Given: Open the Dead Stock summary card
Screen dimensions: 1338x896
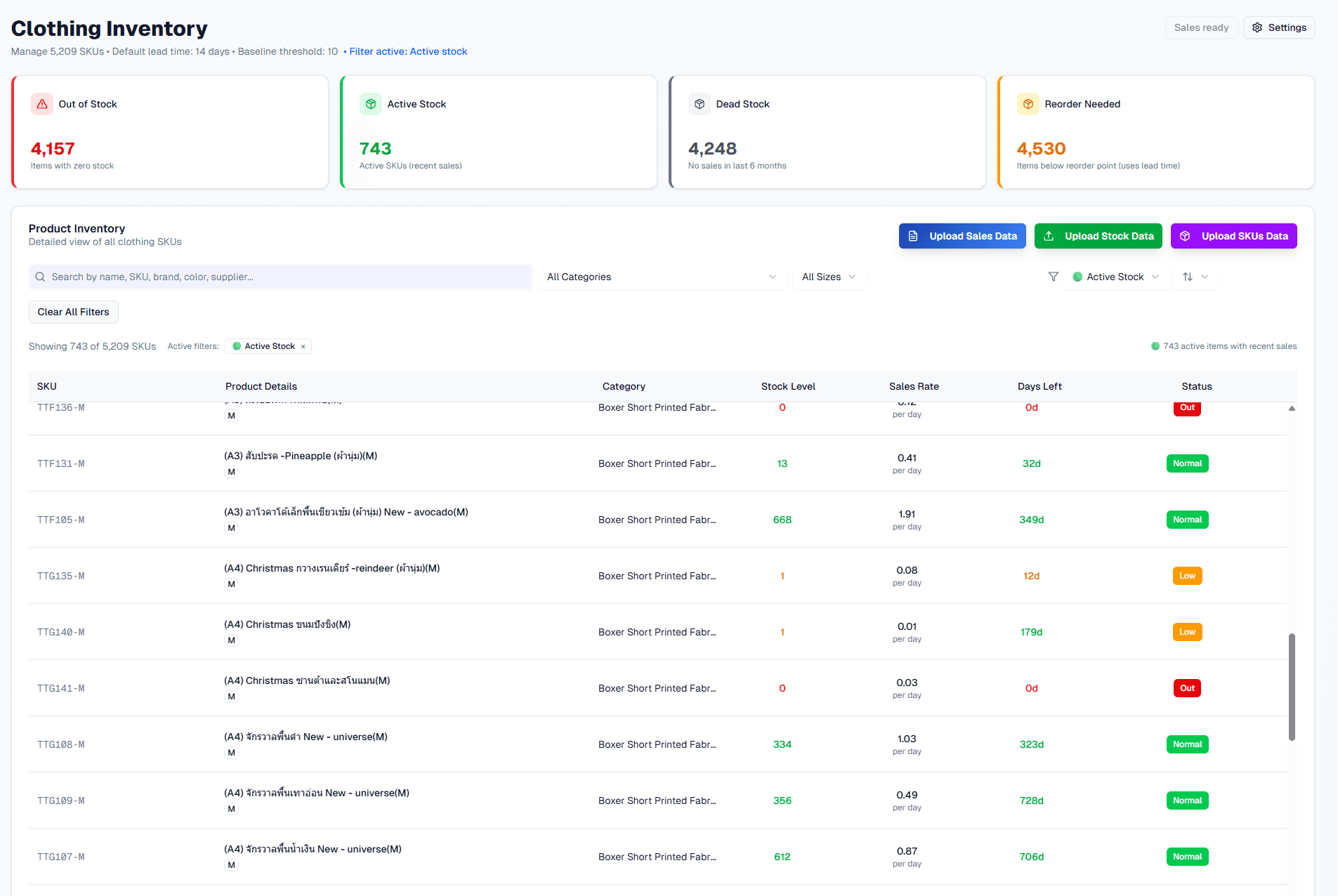Looking at the screenshot, I should [827, 132].
